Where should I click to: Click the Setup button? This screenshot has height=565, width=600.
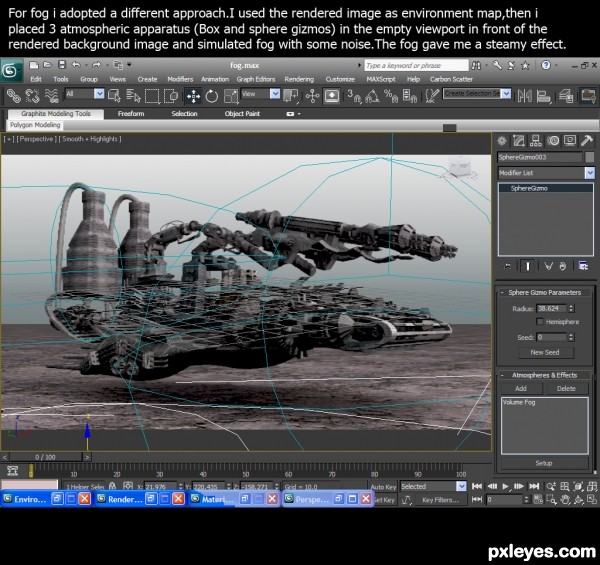coord(544,463)
